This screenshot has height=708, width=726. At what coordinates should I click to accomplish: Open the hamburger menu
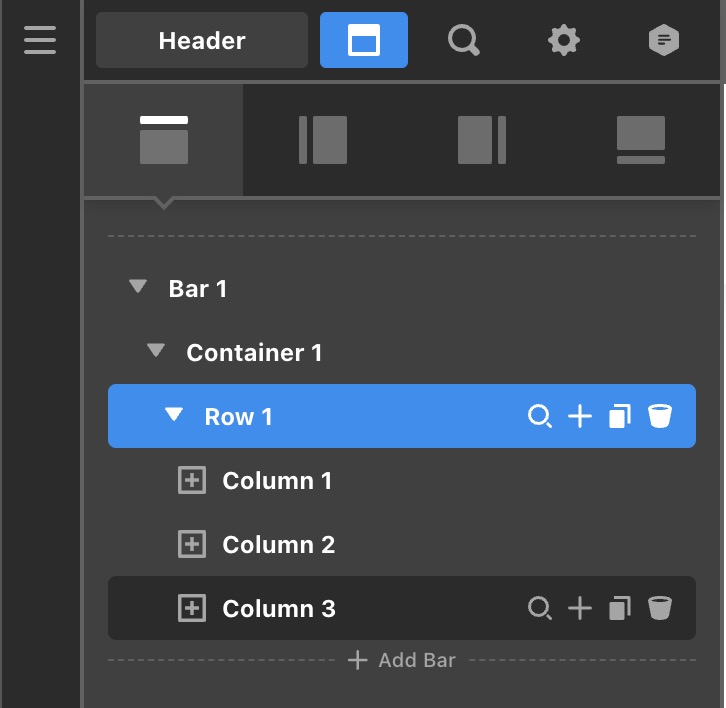coord(40,40)
